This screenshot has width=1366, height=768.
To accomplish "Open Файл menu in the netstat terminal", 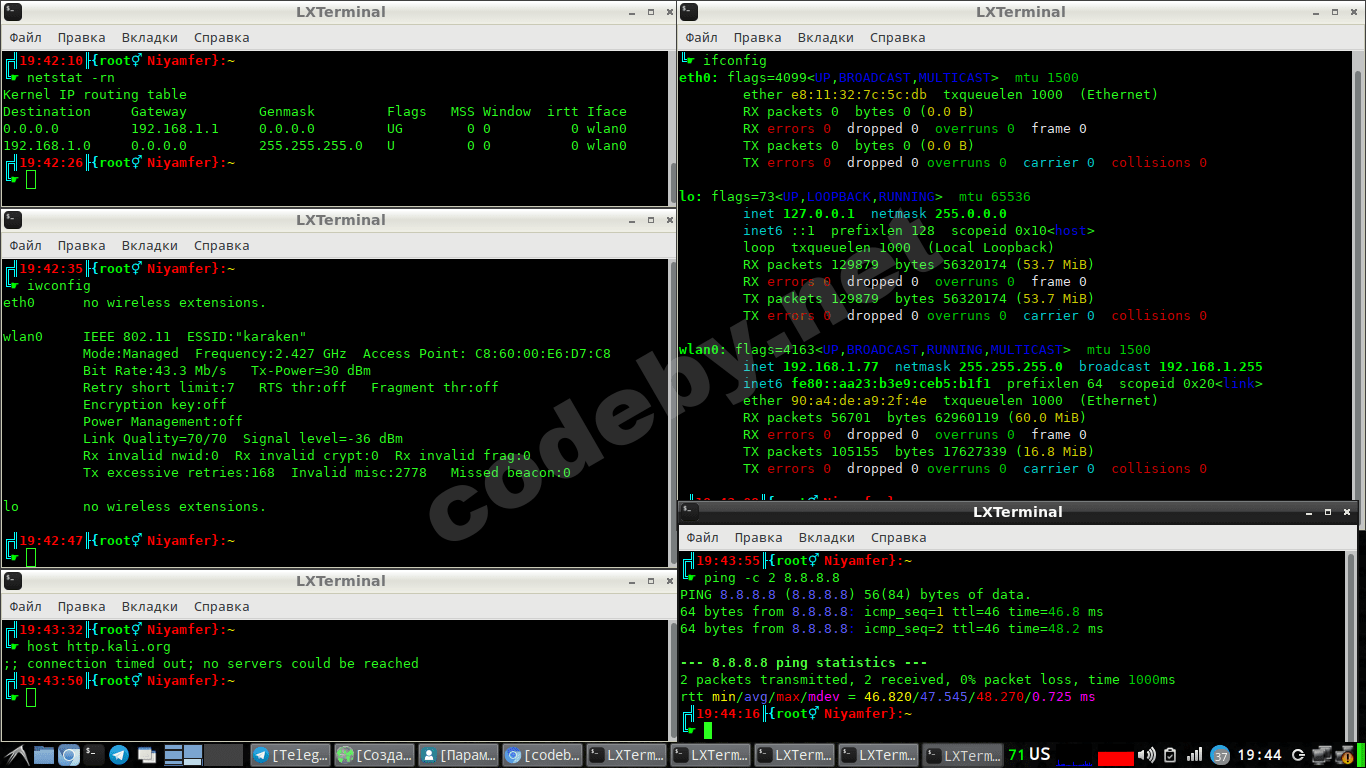I will [x=25, y=38].
